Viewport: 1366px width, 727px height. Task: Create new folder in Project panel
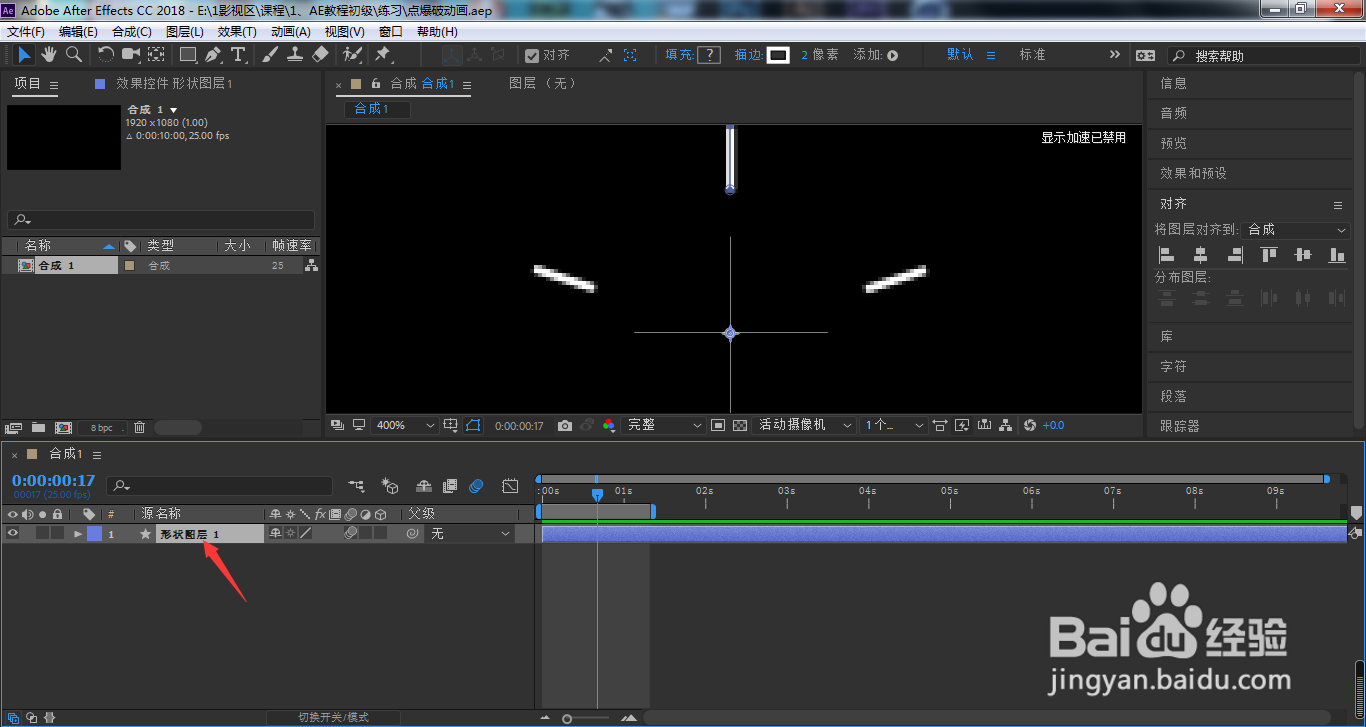click(39, 427)
